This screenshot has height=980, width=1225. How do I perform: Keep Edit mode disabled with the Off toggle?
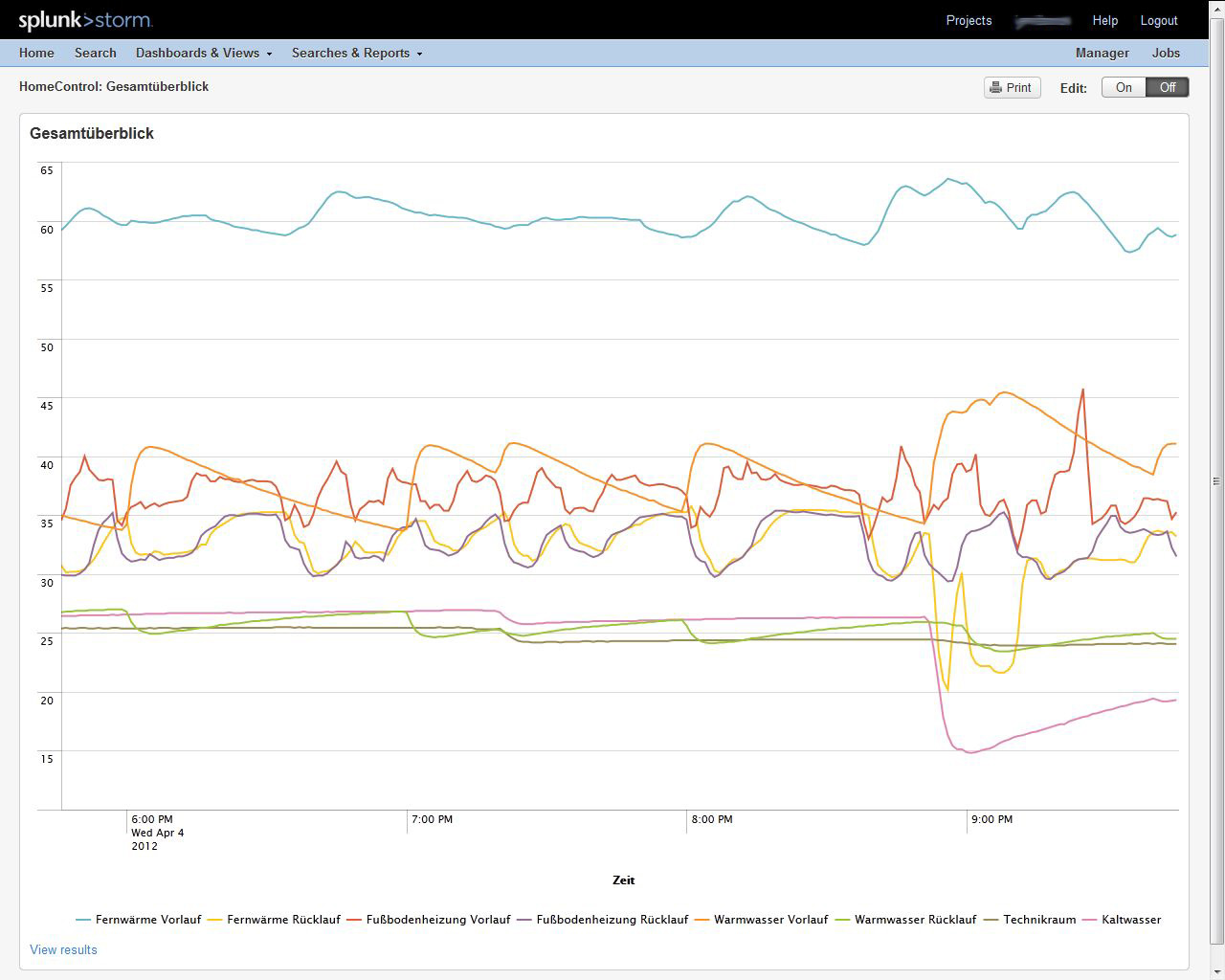(x=1167, y=87)
